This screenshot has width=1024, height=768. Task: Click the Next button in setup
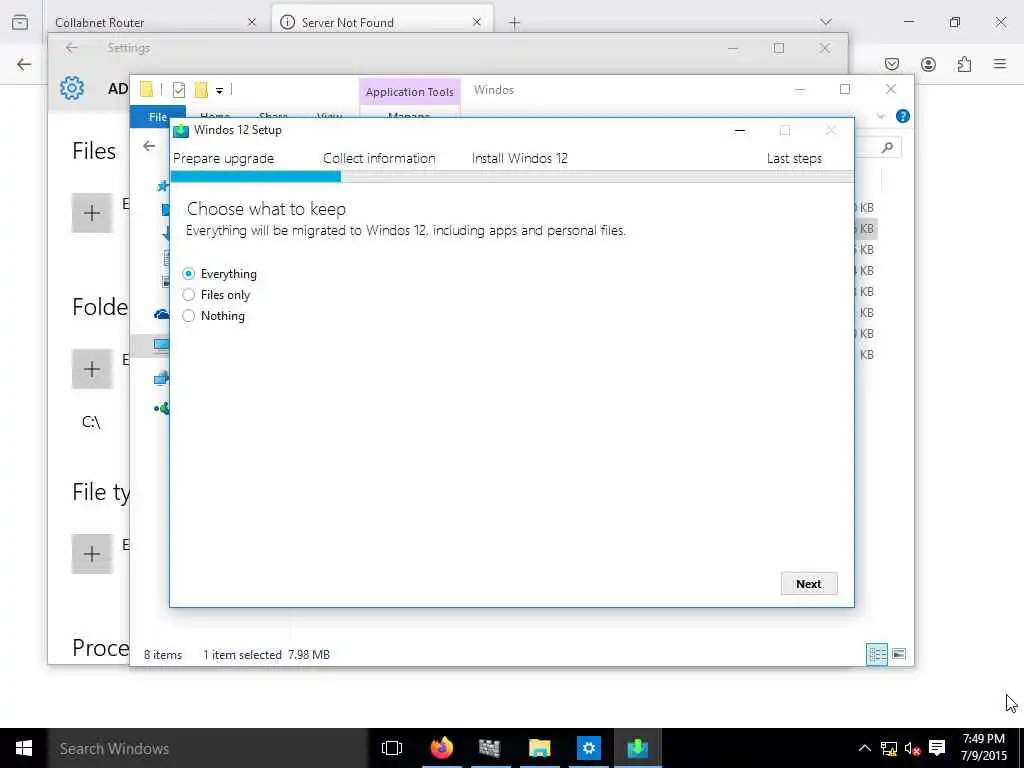[808, 584]
